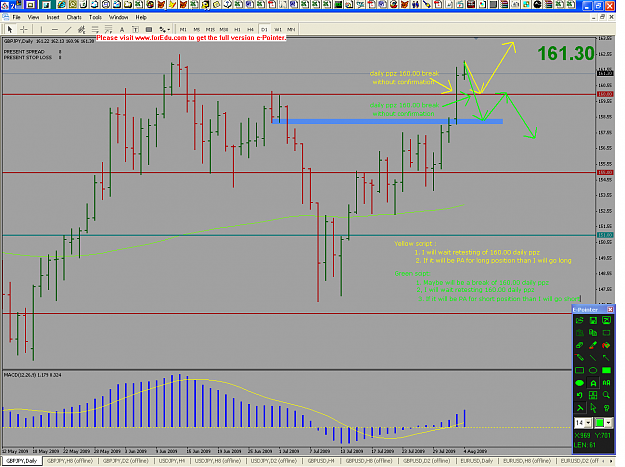Select e-Pointer text 'A' tool
This screenshot has width=625, height=467.
(593, 383)
